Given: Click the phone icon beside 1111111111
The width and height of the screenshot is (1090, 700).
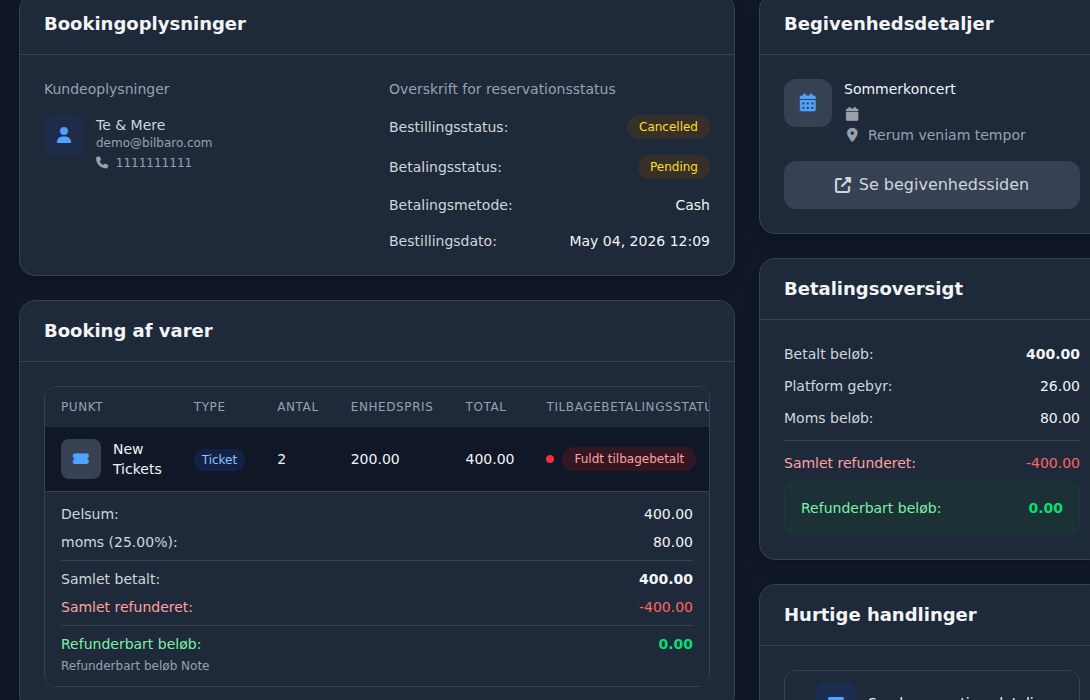Looking at the screenshot, I should pos(102,163).
